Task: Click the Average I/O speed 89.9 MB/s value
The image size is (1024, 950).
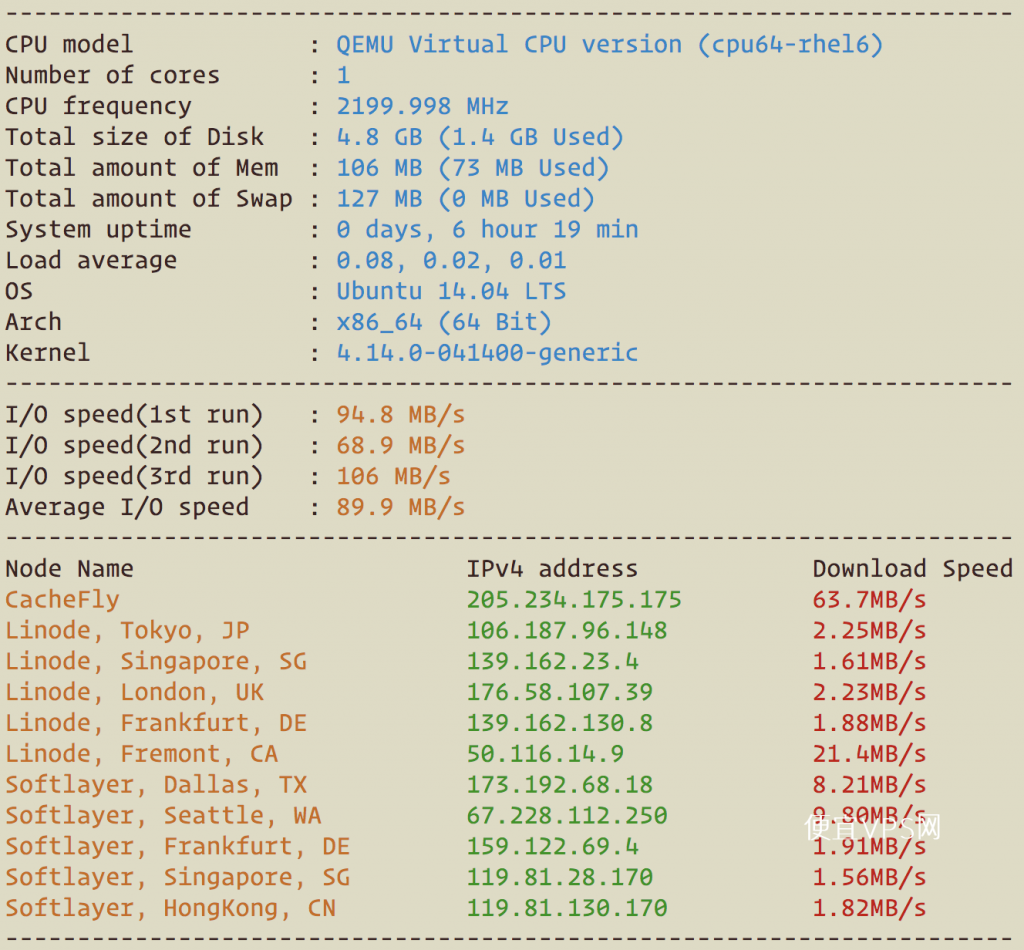Action: pyautogui.click(x=400, y=507)
